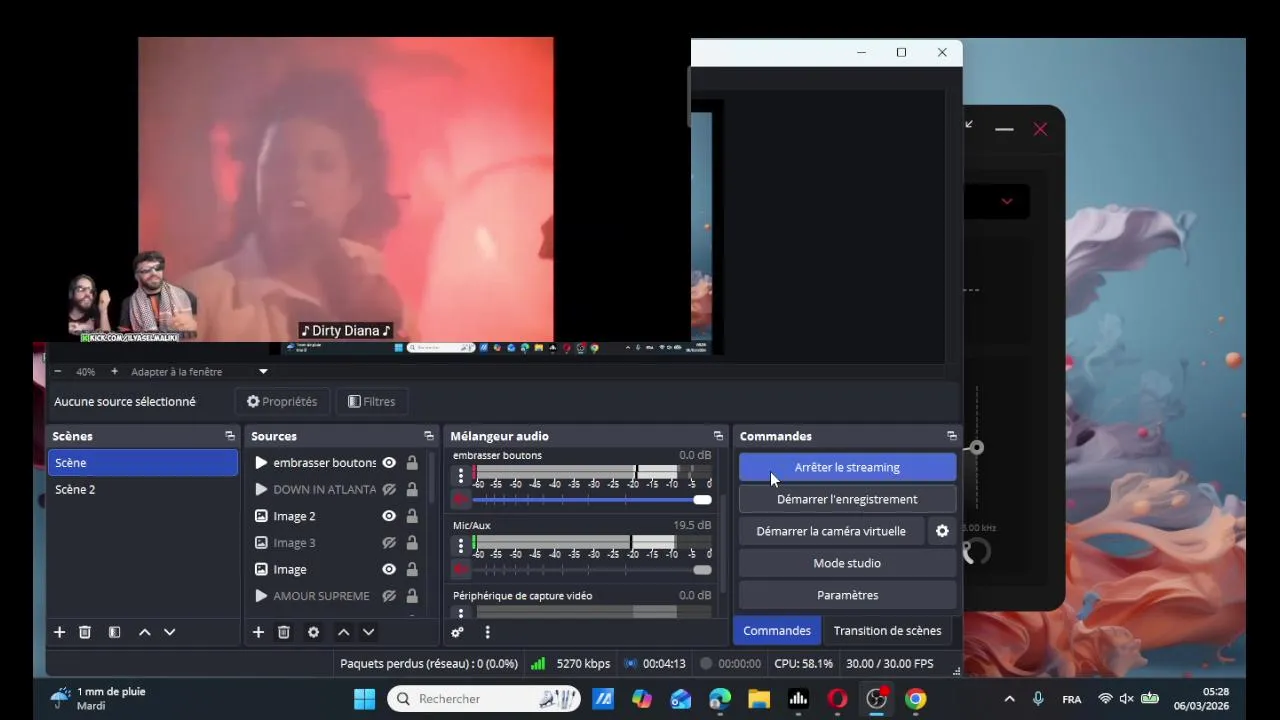The image size is (1280, 720).
Task: Move scene up in Scènes panel
Action: coord(144,632)
